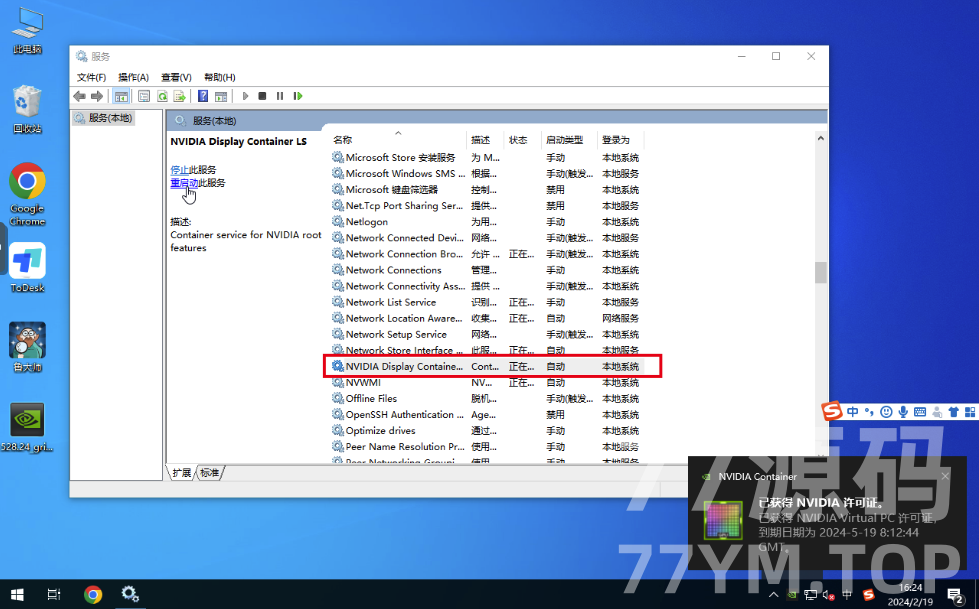This screenshot has width=979, height=609.
Task: Open the 帮助(H) menu
Action: pos(220,77)
